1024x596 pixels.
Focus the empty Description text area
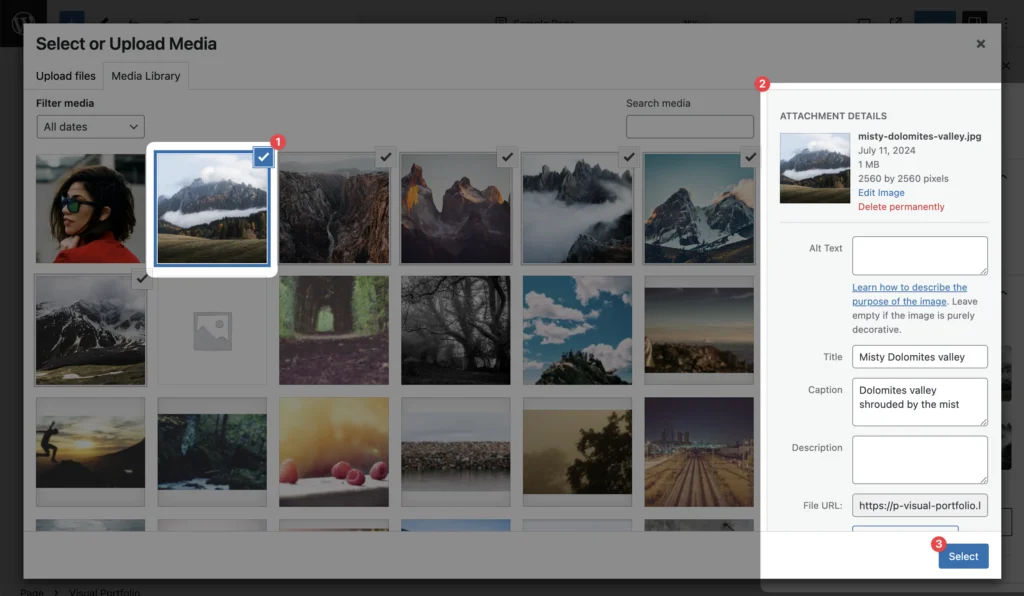(x=920, y=460)
